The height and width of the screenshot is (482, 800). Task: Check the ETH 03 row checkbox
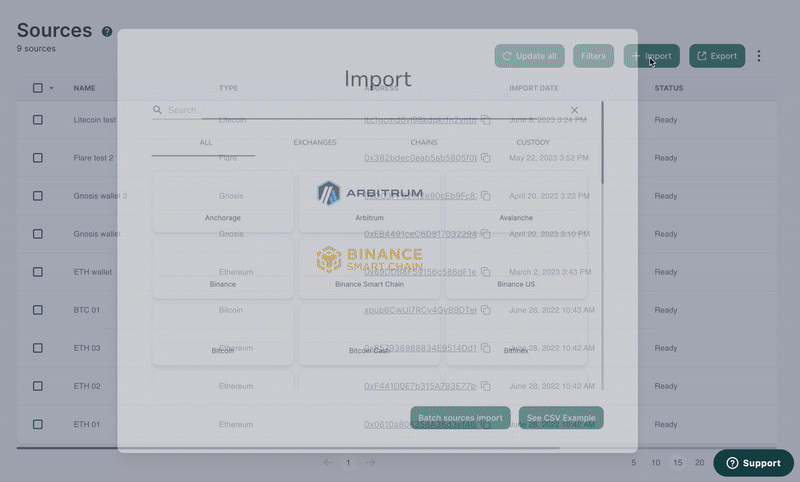tap(38, 348)
